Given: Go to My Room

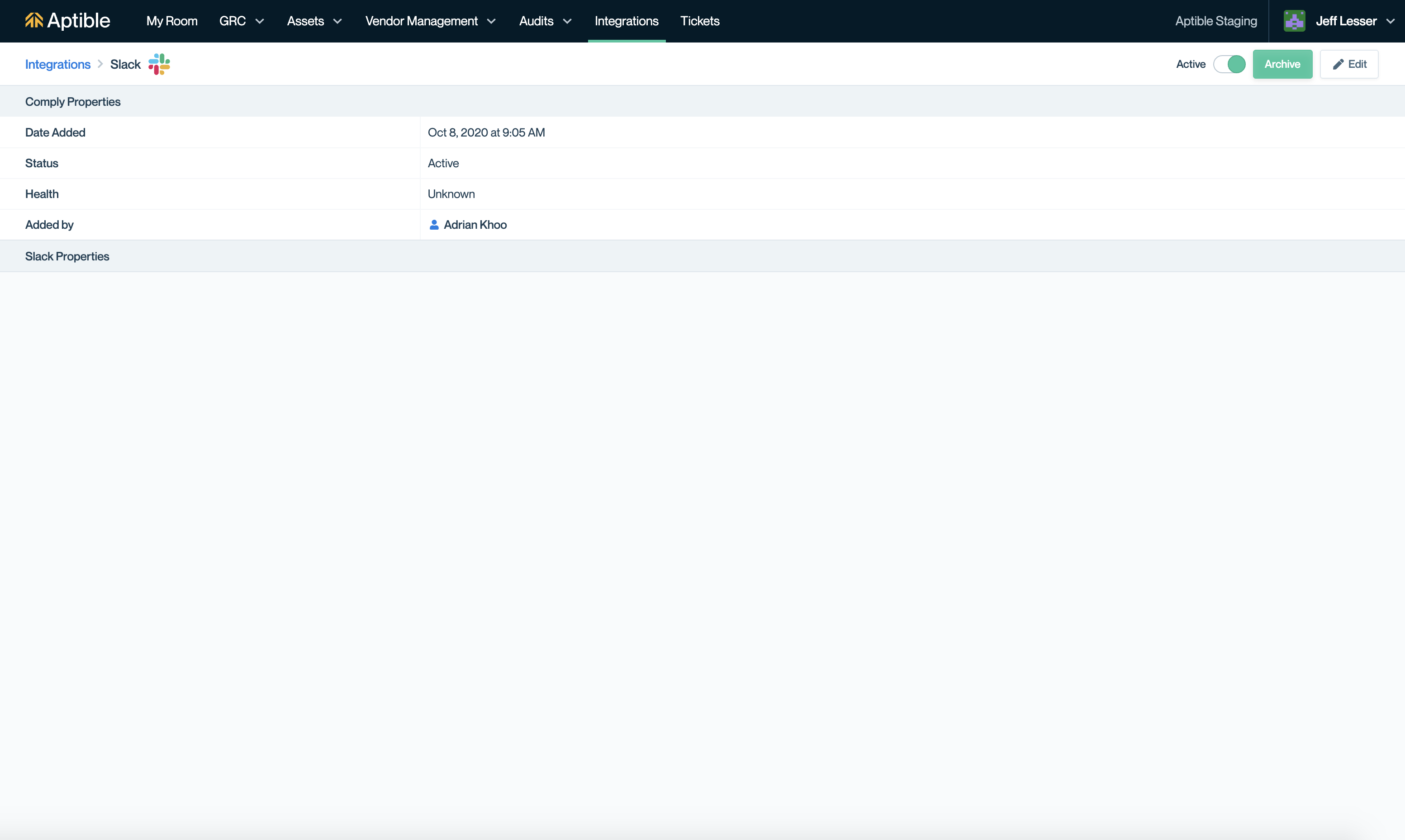Looking at the screenshot, I should tap(171, 21).
